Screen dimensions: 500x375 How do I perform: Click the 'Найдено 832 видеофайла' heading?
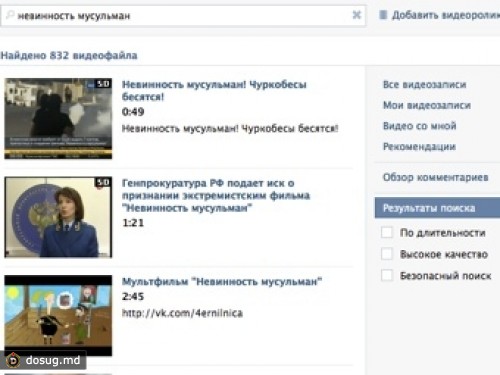(69, 55)
